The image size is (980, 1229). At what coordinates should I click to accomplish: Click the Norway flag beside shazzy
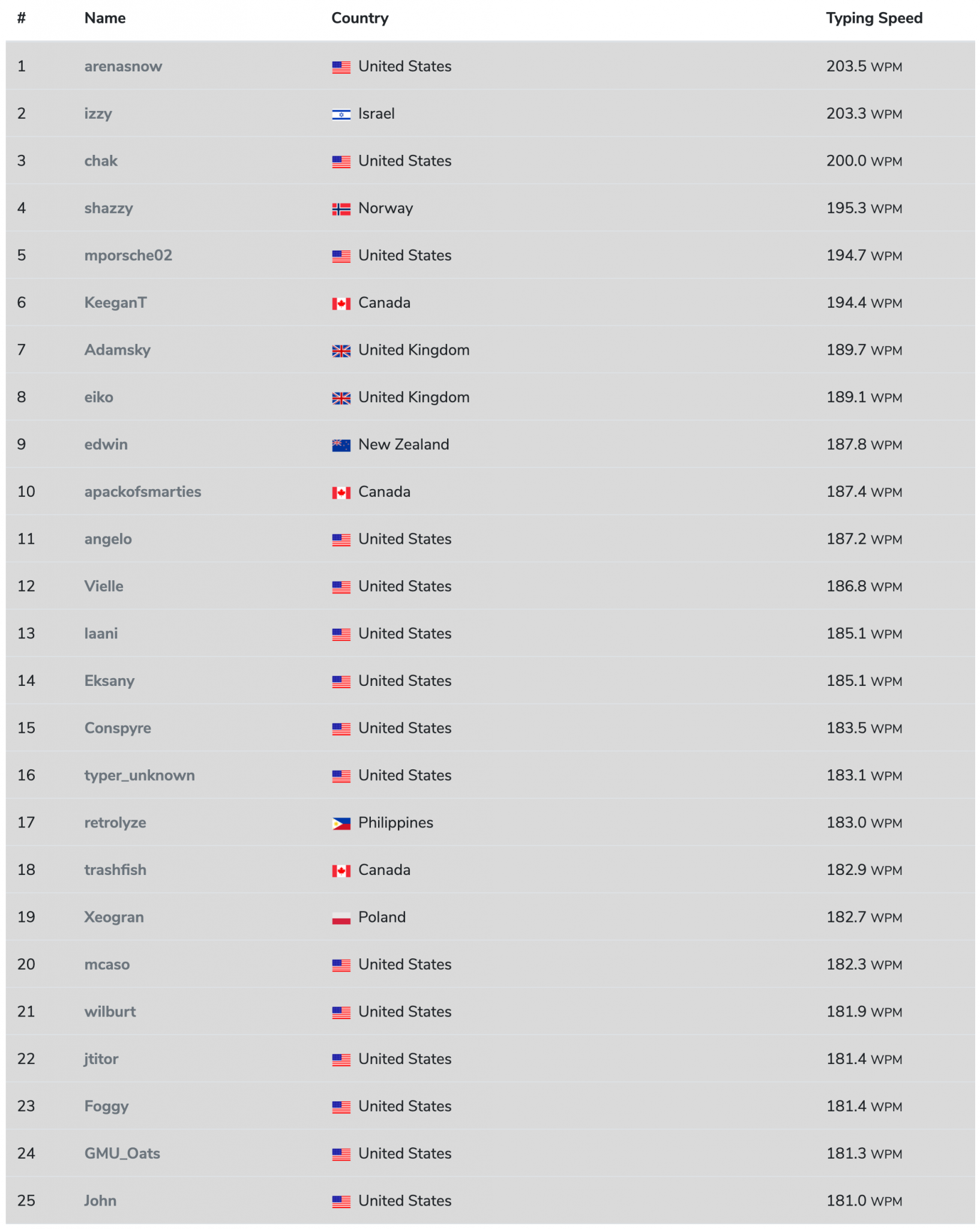pos(341,208)
